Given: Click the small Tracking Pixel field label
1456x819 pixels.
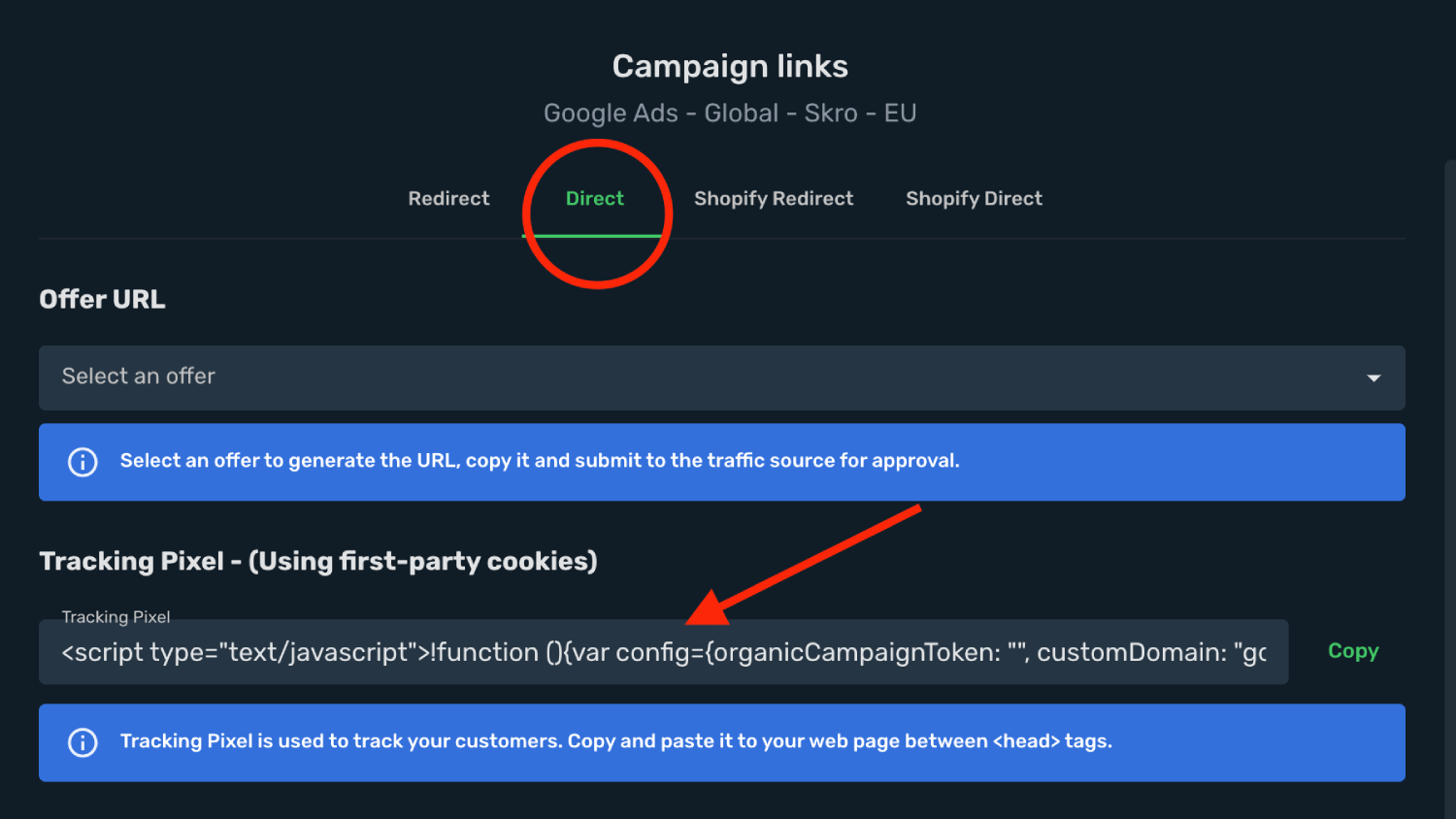Looking at the screenshot, I should [x=116, y=617].
